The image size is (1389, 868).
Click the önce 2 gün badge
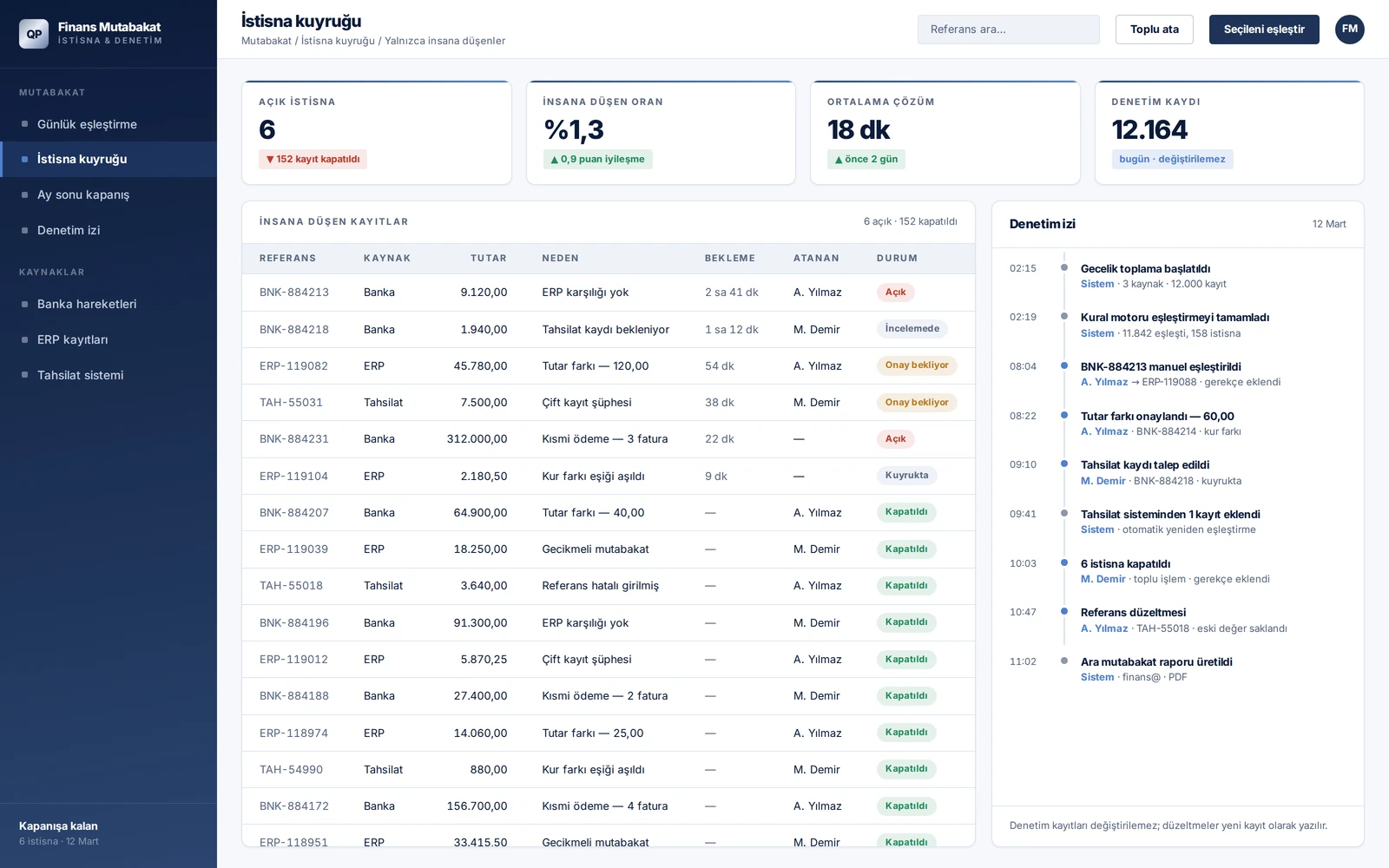pos(866,159)
